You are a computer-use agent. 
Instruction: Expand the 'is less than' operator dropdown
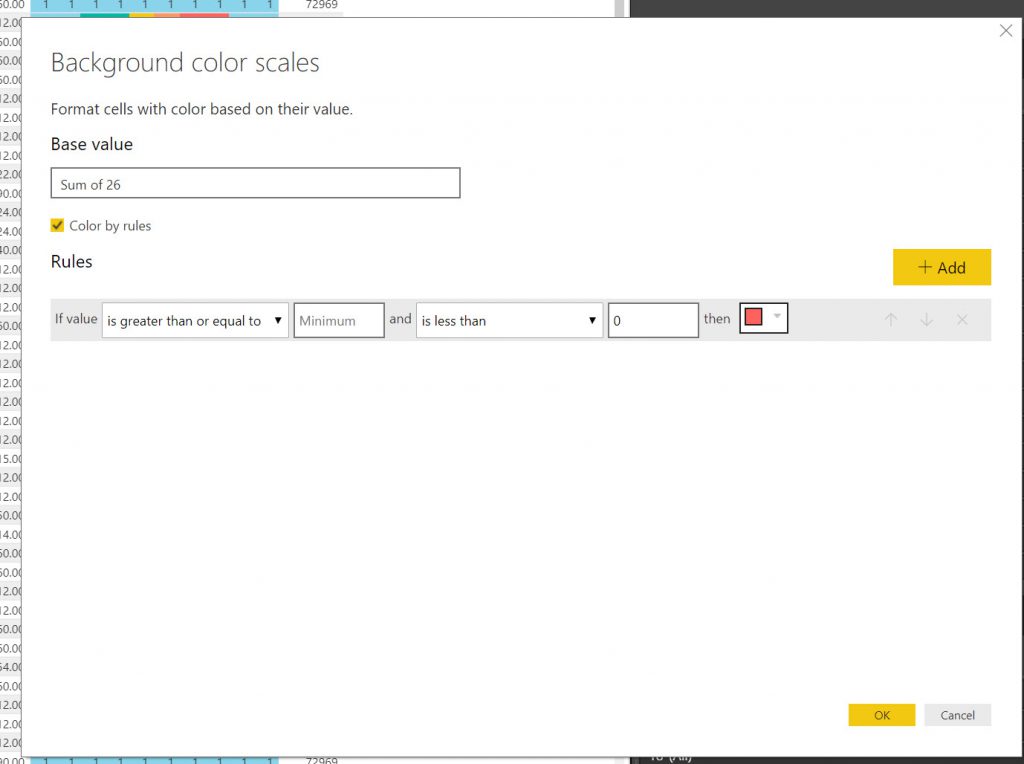point(509,321)
